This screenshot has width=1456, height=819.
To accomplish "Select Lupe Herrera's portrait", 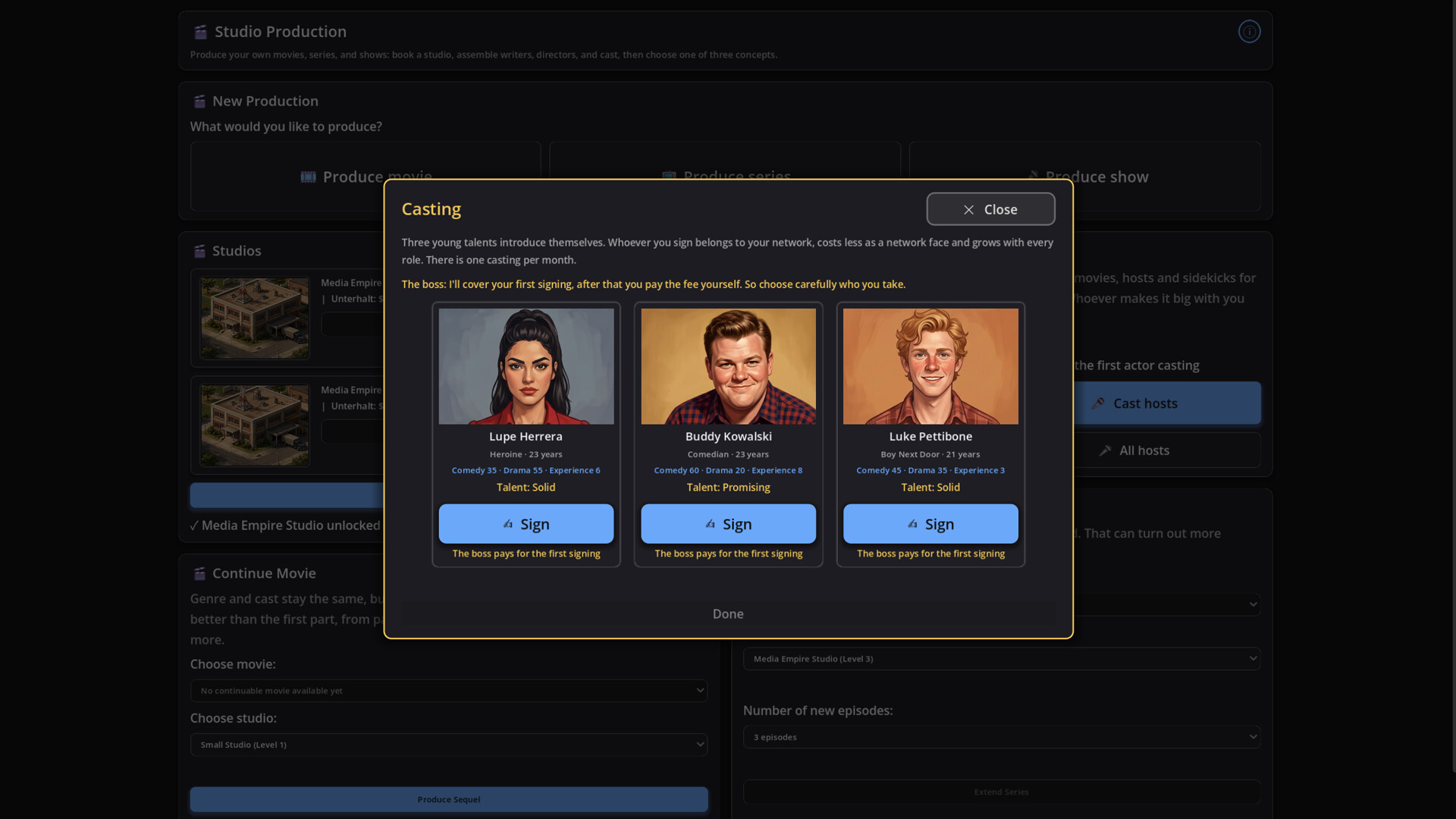I will click(526, 366).
